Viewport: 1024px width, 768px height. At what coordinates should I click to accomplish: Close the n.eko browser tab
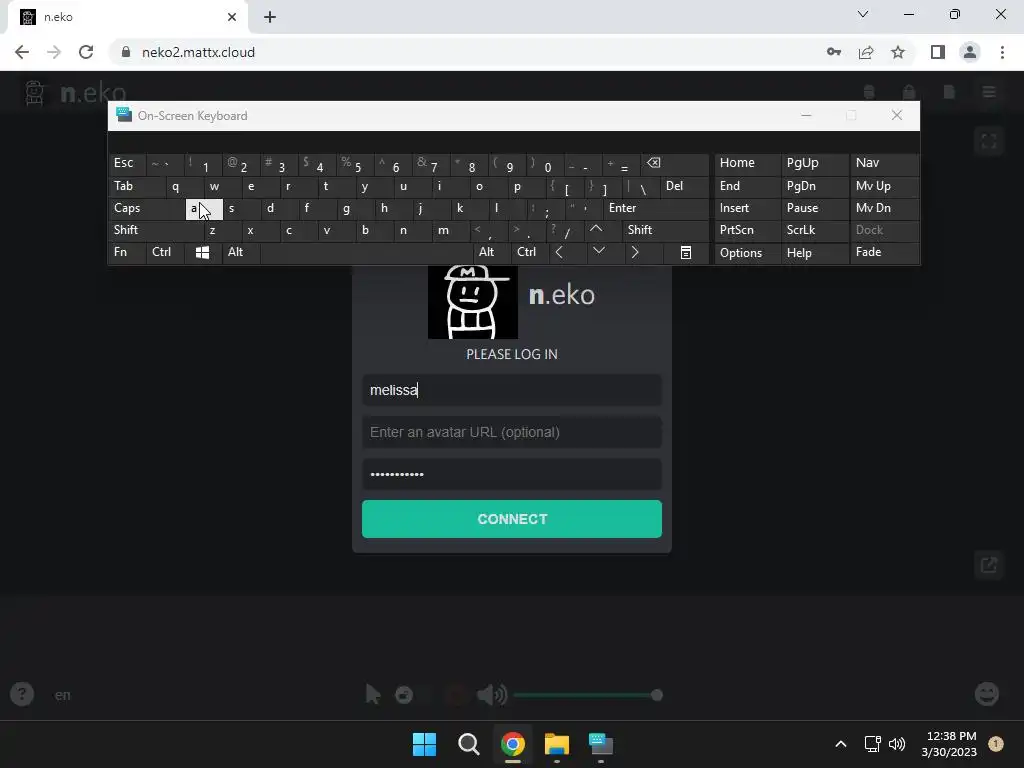[232, 17]
